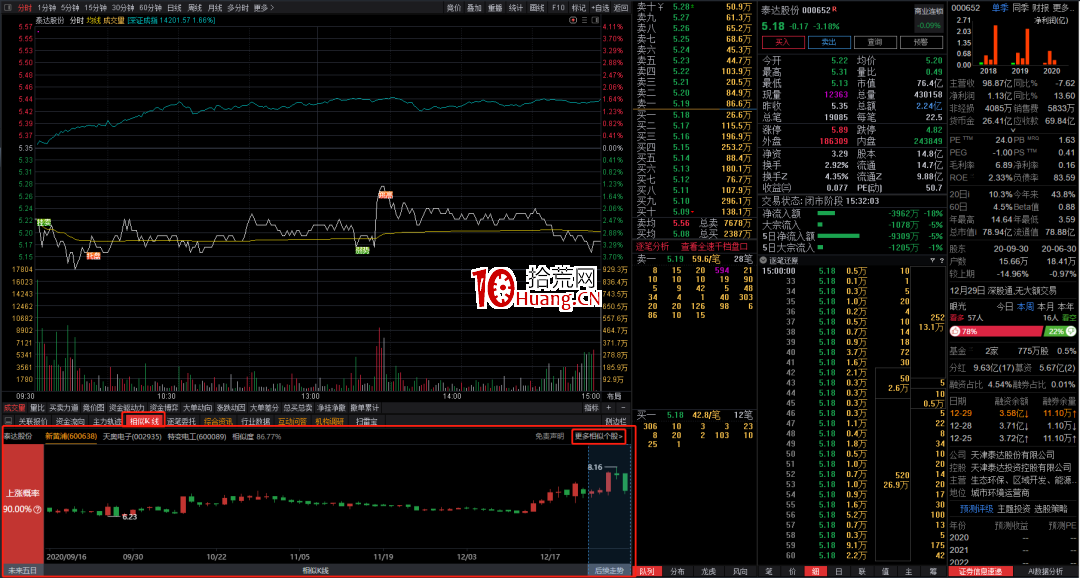Click the panel icon left of 关联报价
The height and width of the screenshot is (578, 1080).
(x=8, y=420)
